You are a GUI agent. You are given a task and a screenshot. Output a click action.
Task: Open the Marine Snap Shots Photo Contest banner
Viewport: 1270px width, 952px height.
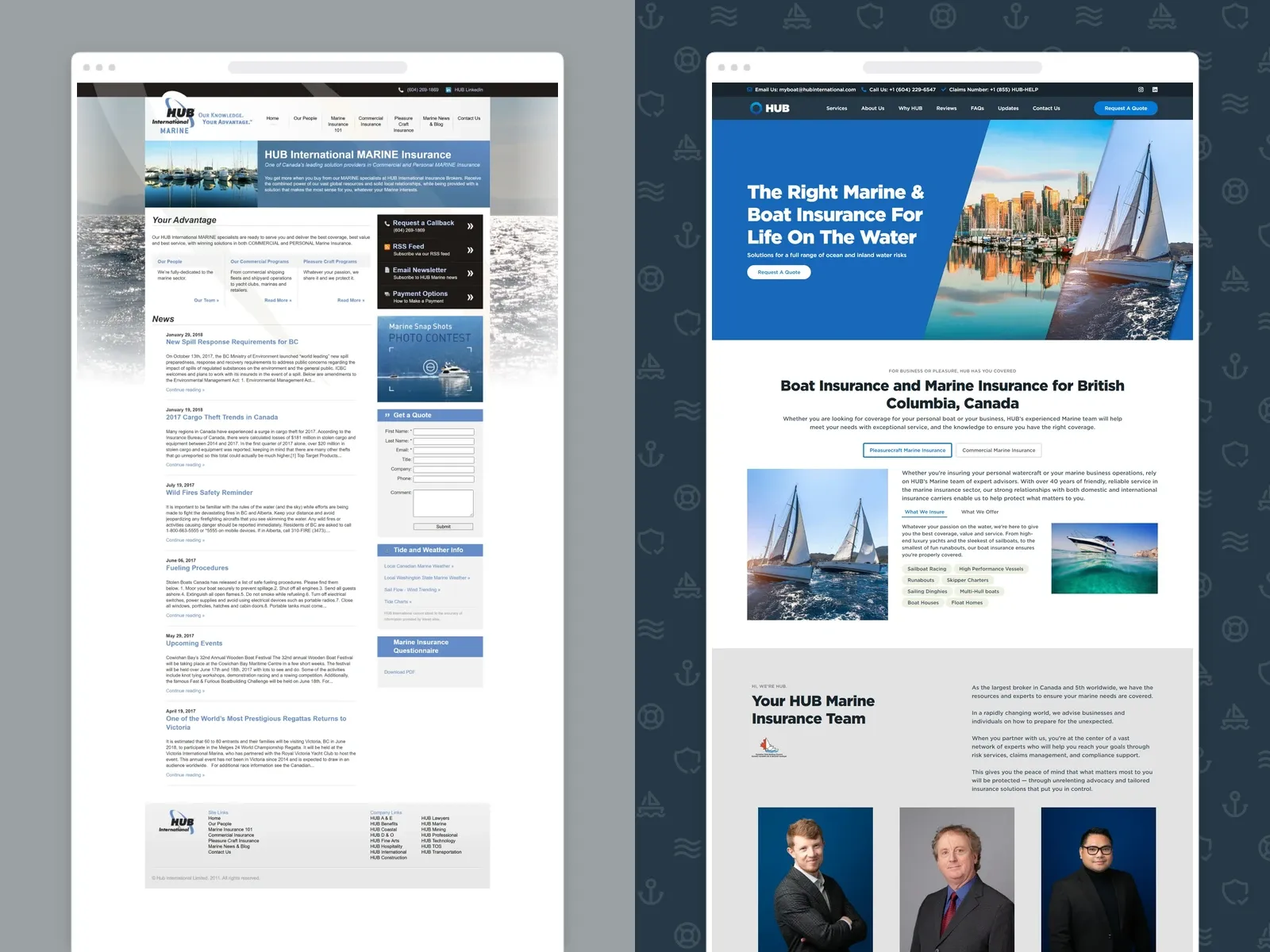point(430,359)
